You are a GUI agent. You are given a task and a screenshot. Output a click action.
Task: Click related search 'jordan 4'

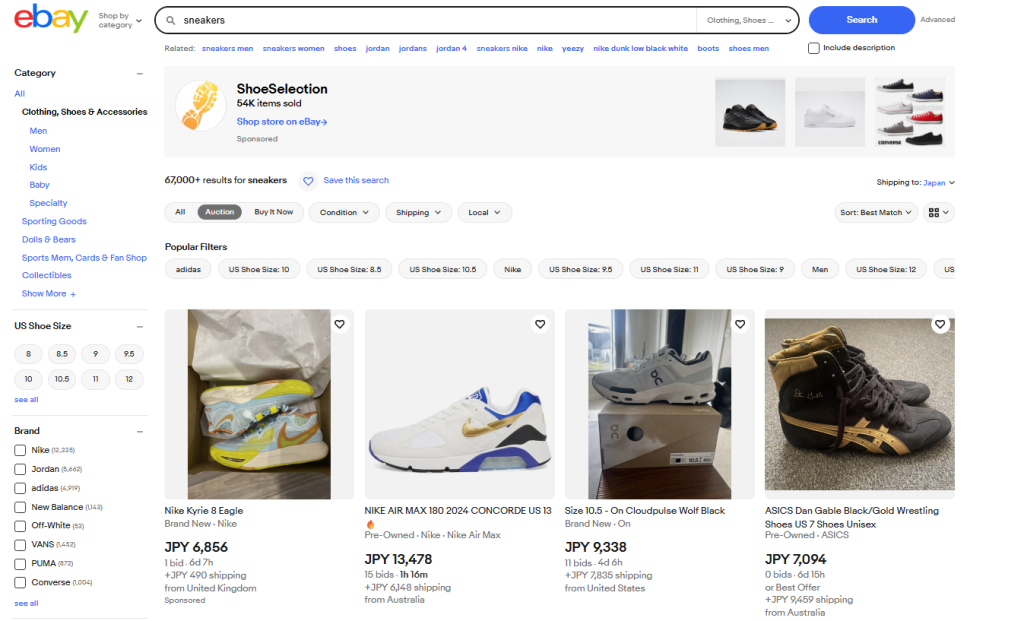451,48
